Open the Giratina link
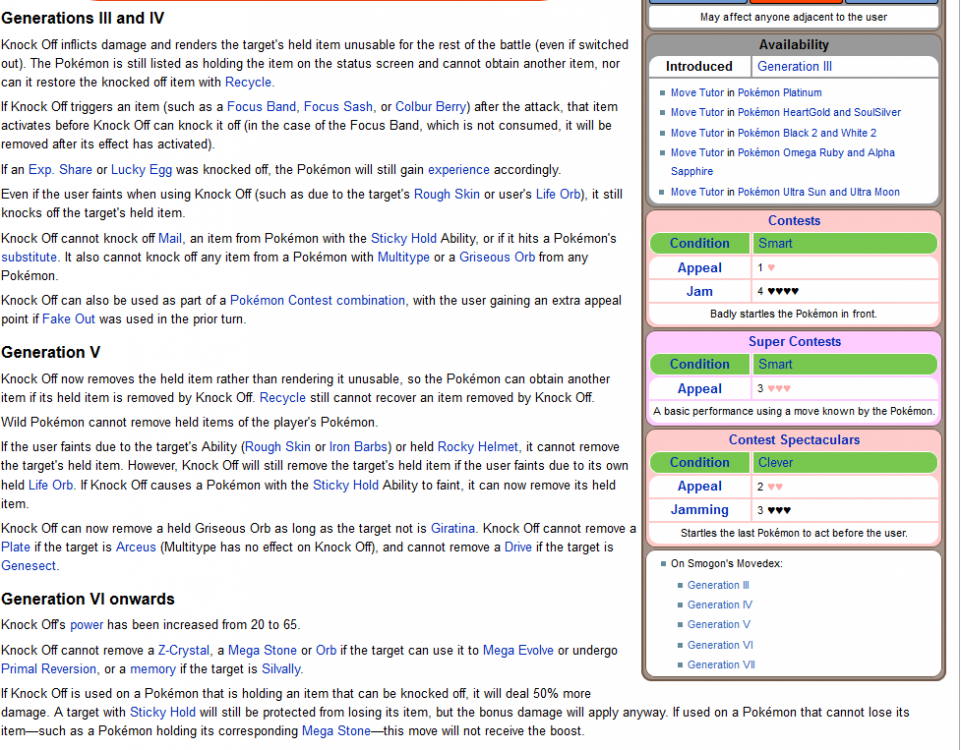This screenshot has height=750, width=961. [x=453, y=528]
